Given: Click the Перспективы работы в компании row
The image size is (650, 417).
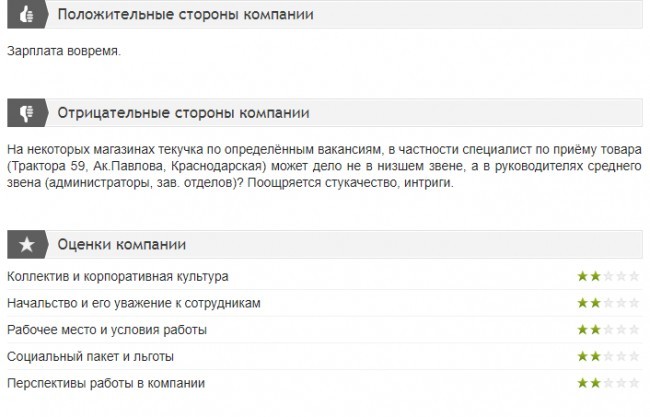Looking at the screenshot, I should (x=105, y=383).
